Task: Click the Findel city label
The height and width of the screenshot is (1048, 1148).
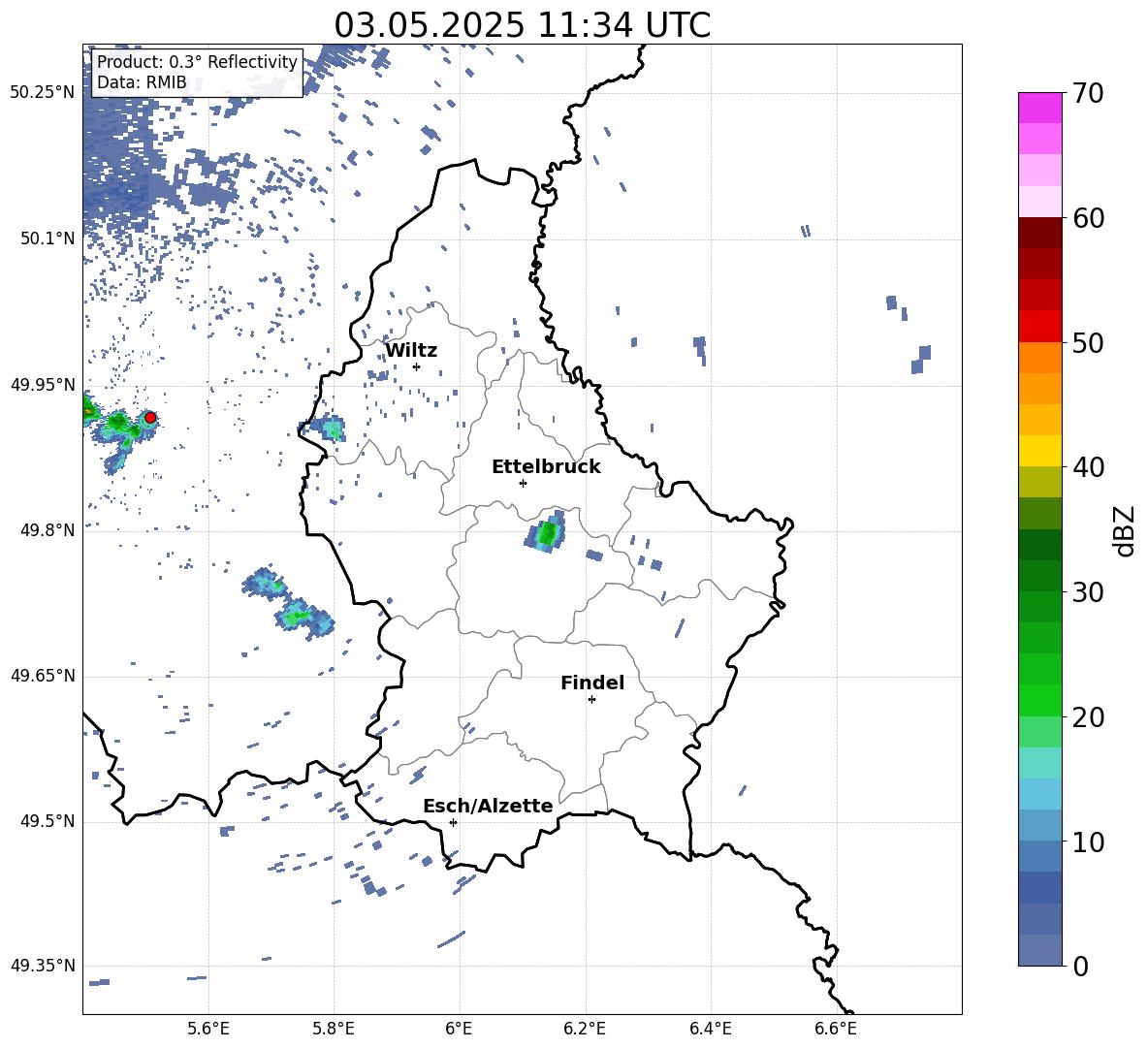Action: [592, 683]
